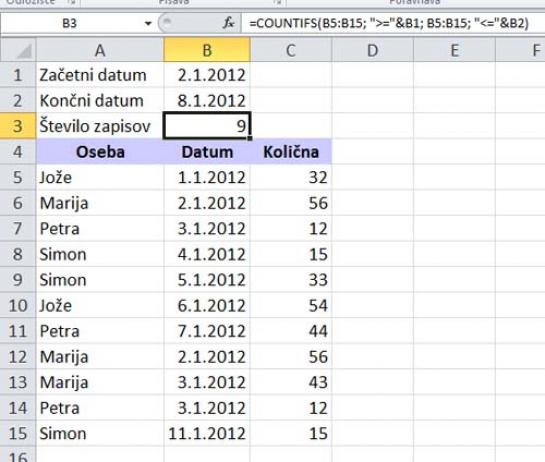Open the Name Box dropdown arrow
The width and height of the screenshot is (545, 462).
pos(148,24)
